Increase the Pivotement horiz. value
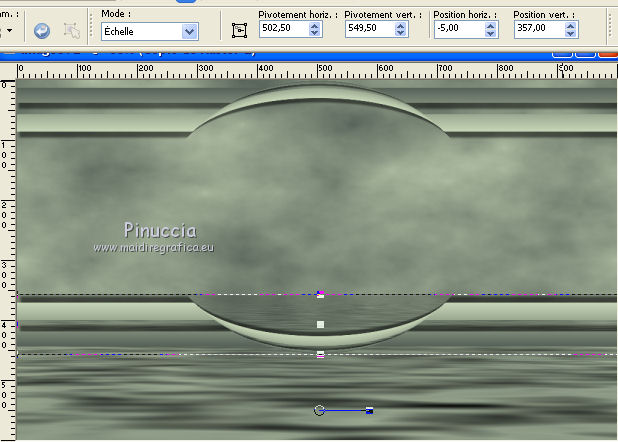The image size is (618, 442). [315, 25]
